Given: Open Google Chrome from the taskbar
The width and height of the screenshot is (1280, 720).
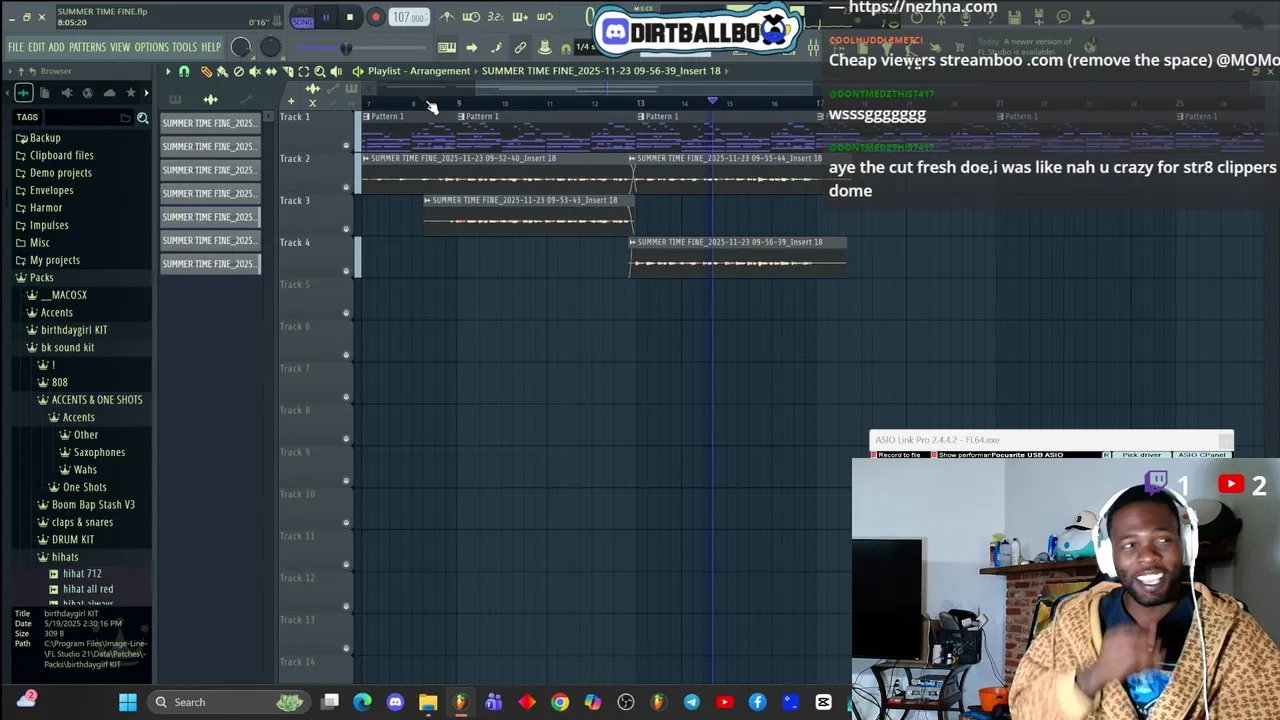Looking at the screenshot, I should coord(560,702).
